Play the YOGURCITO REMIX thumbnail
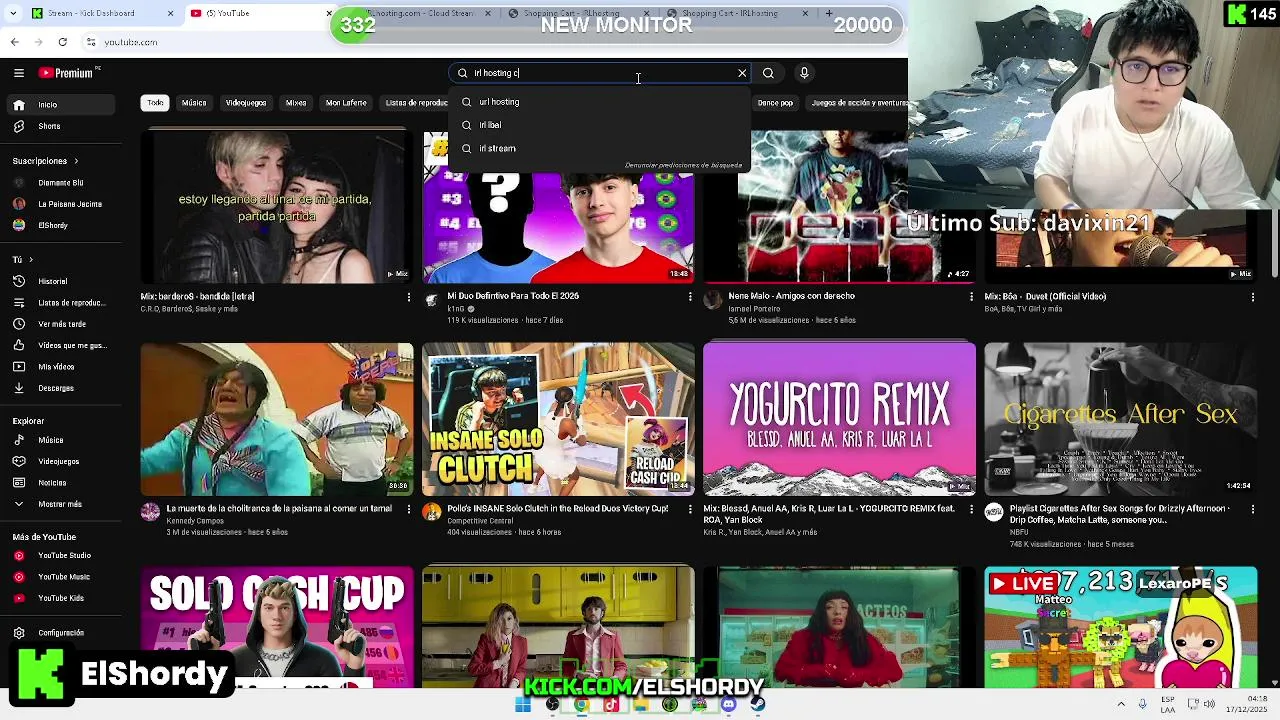Screen dimensions: 1280x720 point(839,419)
